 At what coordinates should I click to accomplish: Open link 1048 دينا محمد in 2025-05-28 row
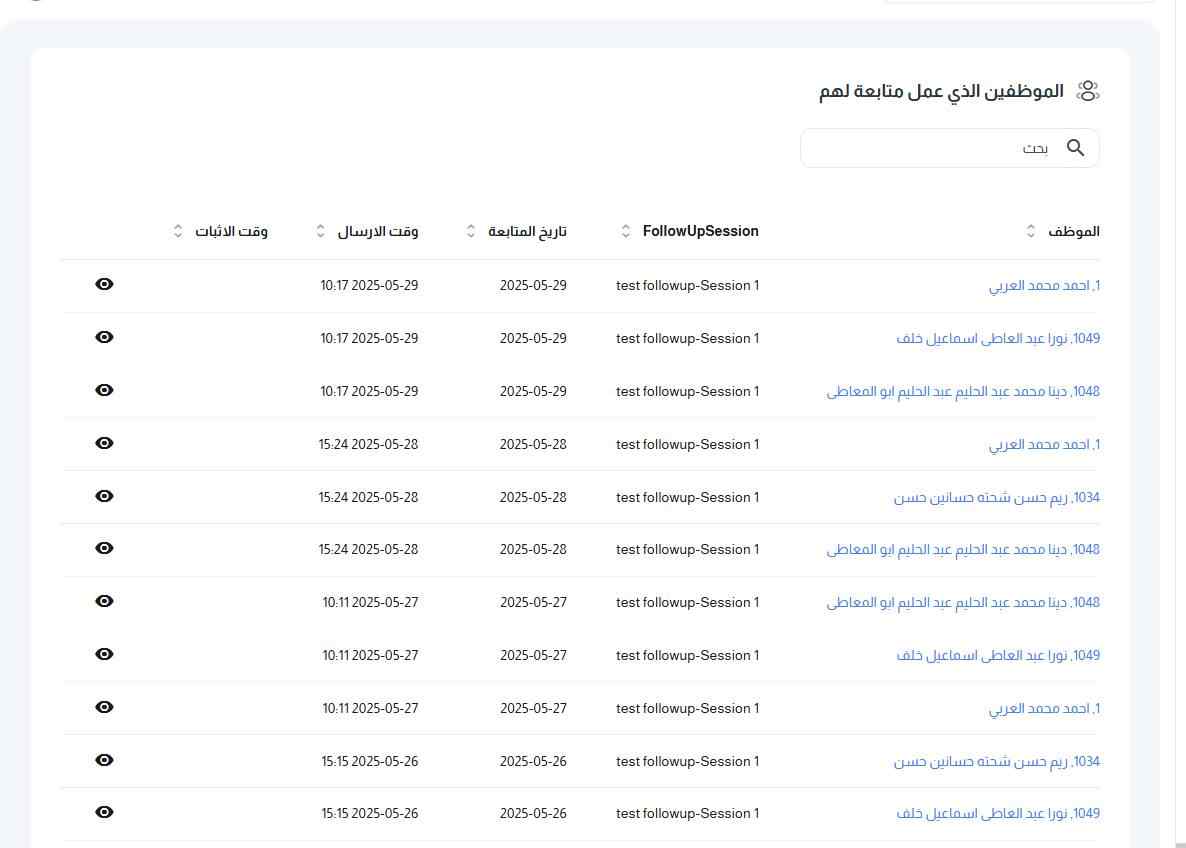pyautogui.click(x=963, y=550)
